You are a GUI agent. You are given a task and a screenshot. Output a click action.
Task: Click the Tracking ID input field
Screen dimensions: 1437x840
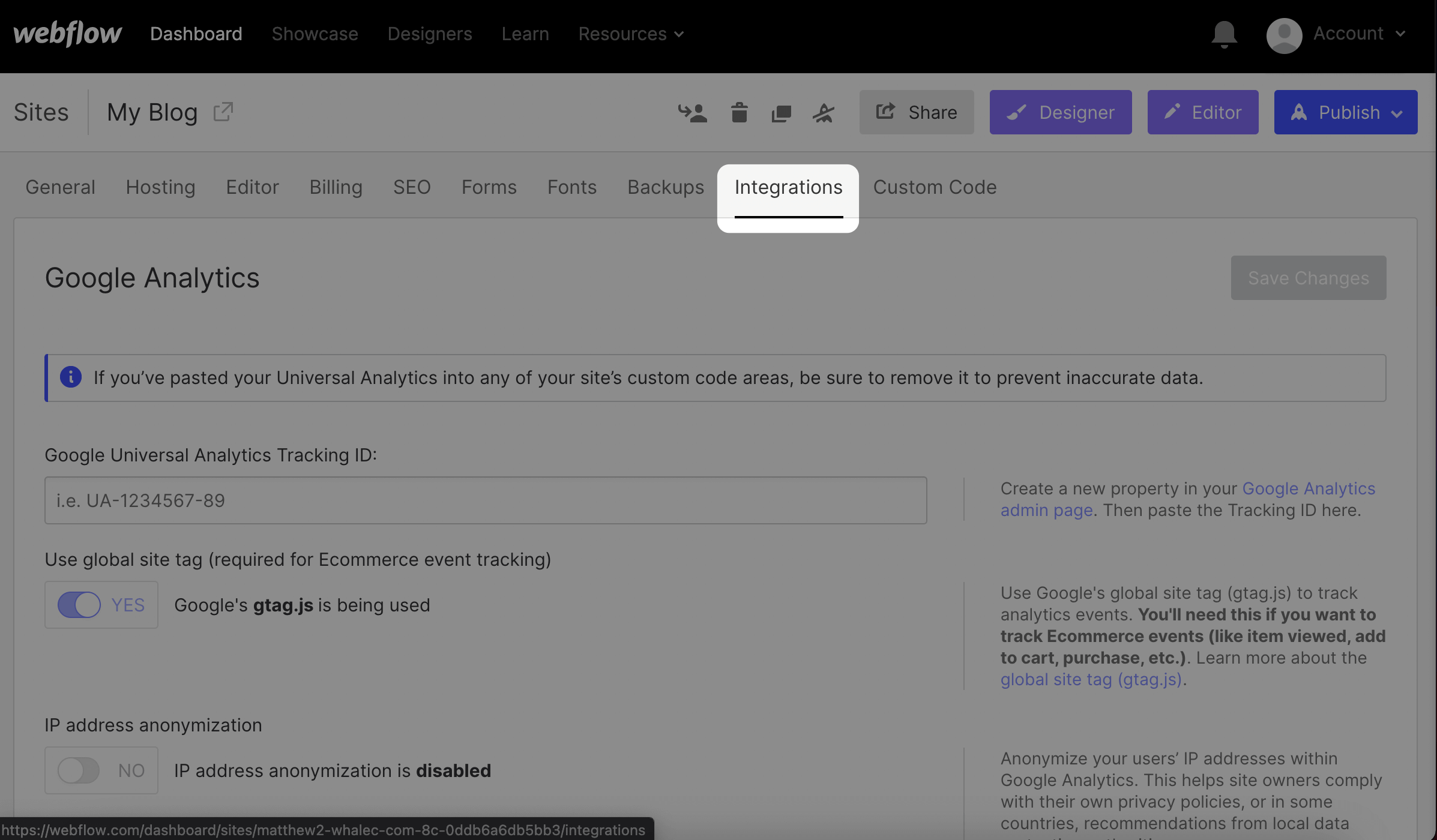[485, 500]
